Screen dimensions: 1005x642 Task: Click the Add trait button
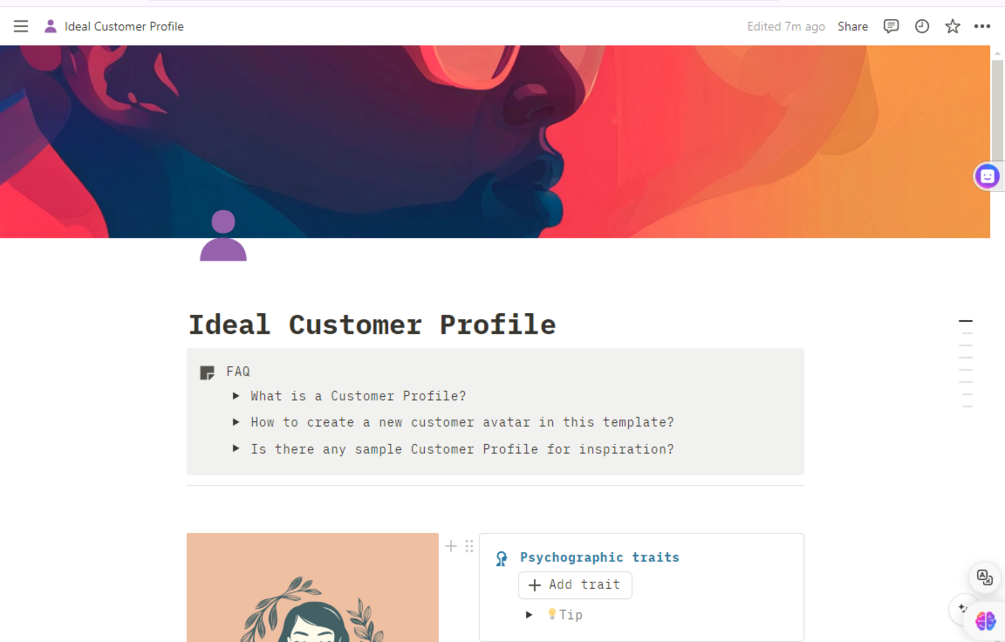[575, 585]
